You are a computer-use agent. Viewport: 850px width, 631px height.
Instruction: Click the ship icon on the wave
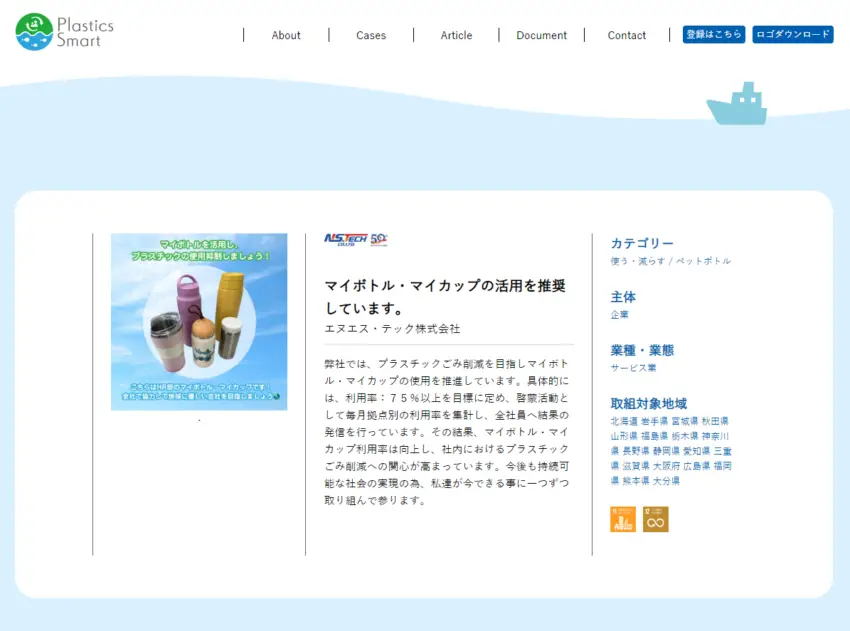click(736, 105)
